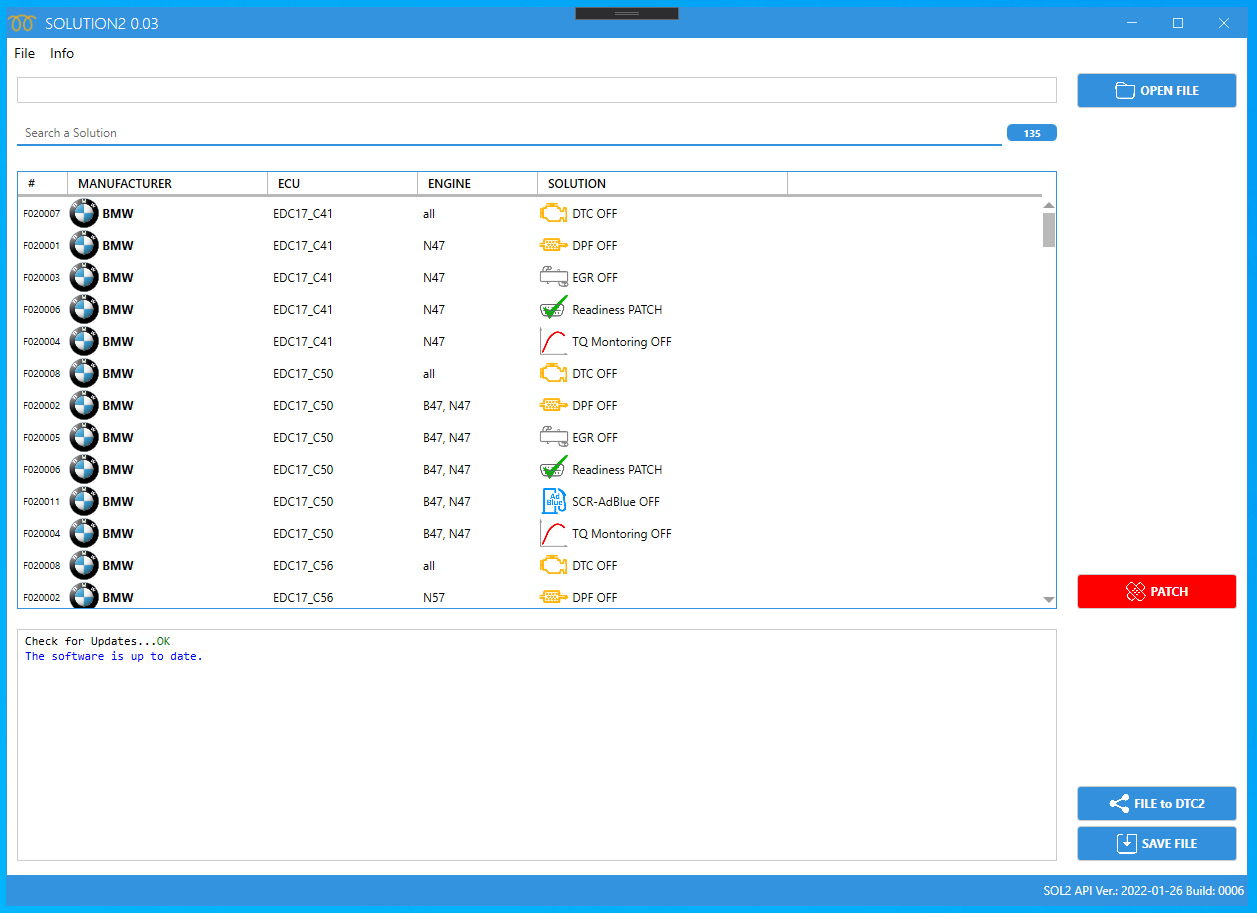This screenshot has width=1257, height=913.
Task: Select the DTC OFF engine icon for EDC17_C56
Action: (x=553, y=565)
